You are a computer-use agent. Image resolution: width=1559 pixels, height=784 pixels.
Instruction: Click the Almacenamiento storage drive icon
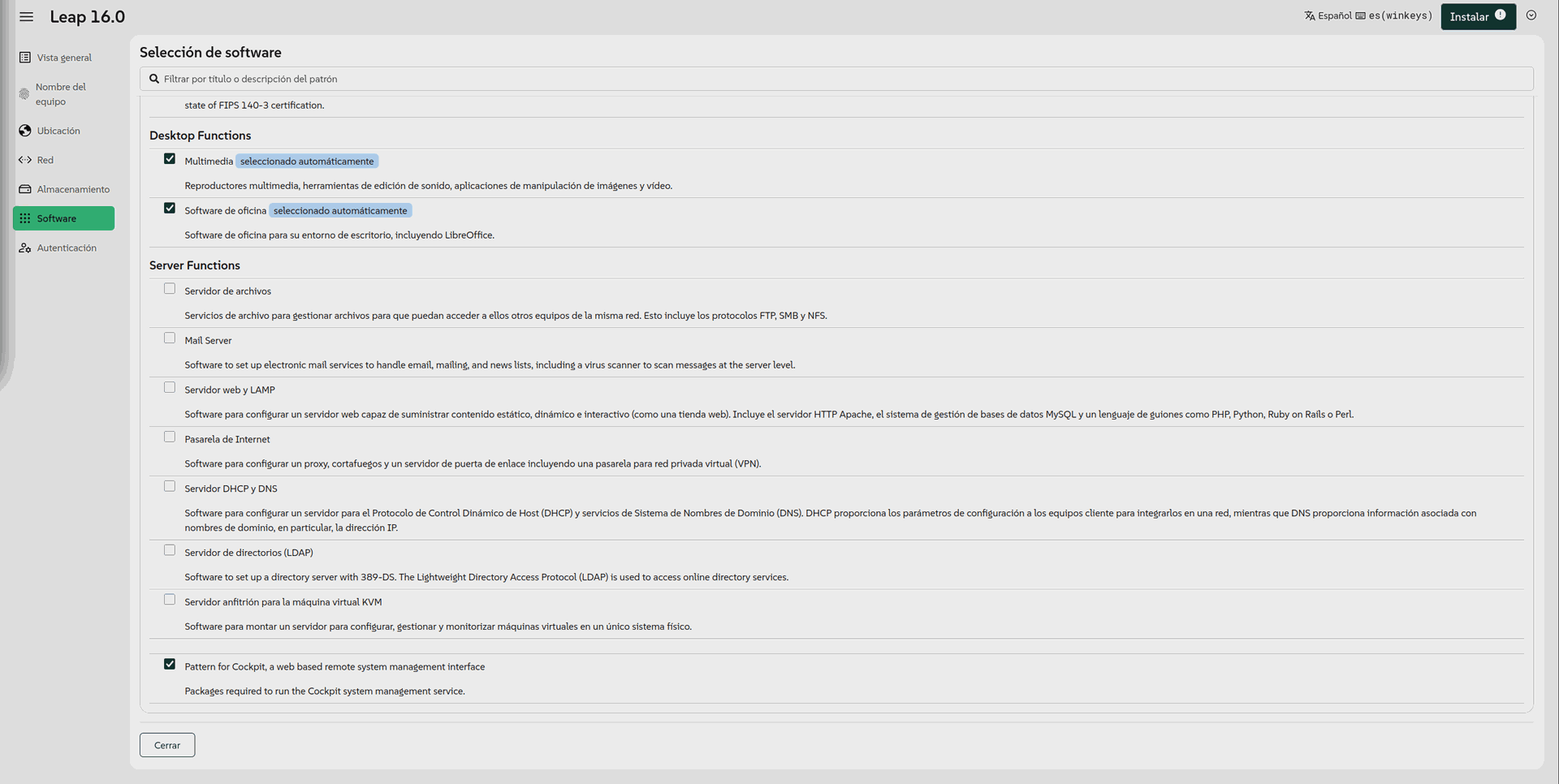25,189
